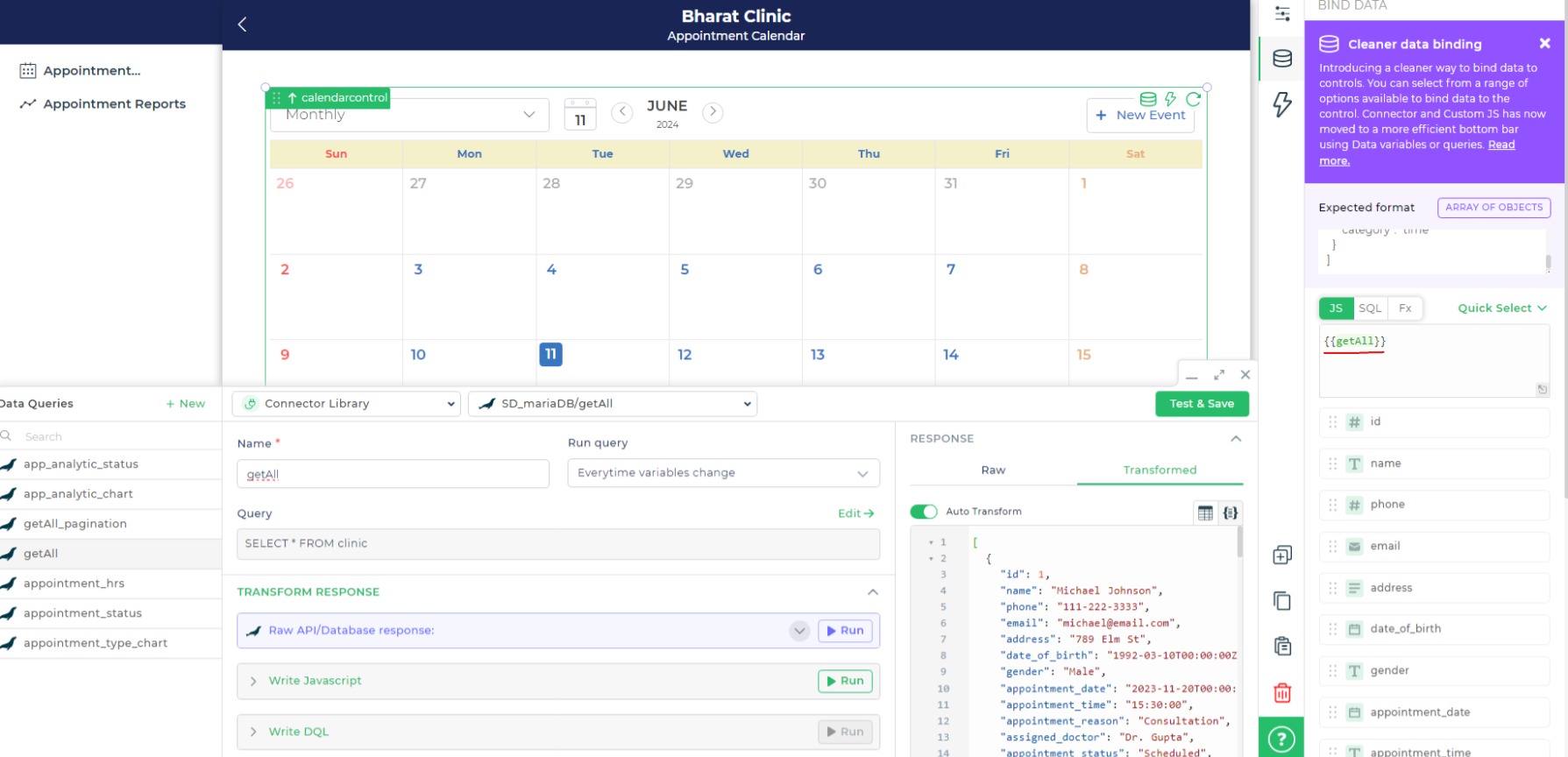Switch to the SQL binding tab

(x=1370, y=308)
